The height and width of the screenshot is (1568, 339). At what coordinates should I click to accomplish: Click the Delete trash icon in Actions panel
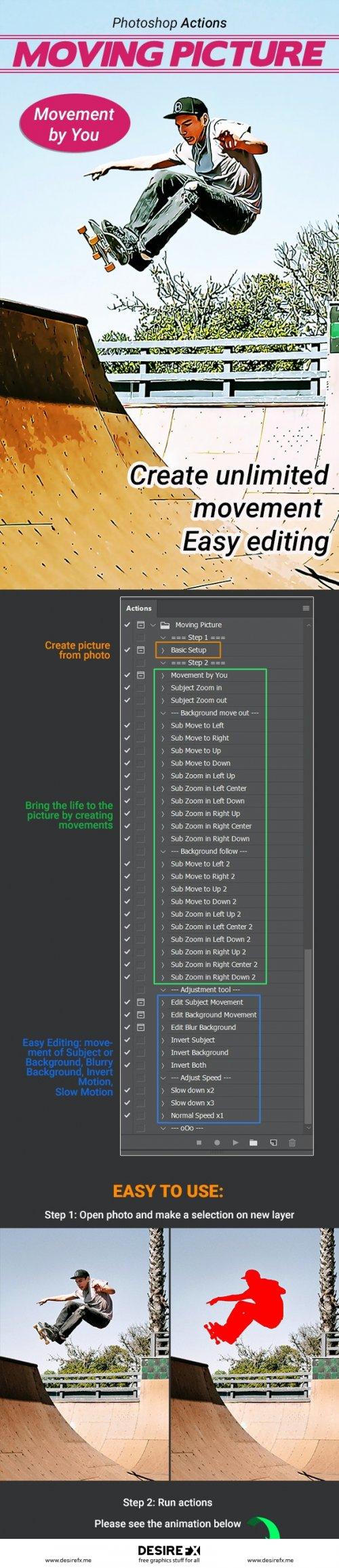click(x=292, y=1142)
